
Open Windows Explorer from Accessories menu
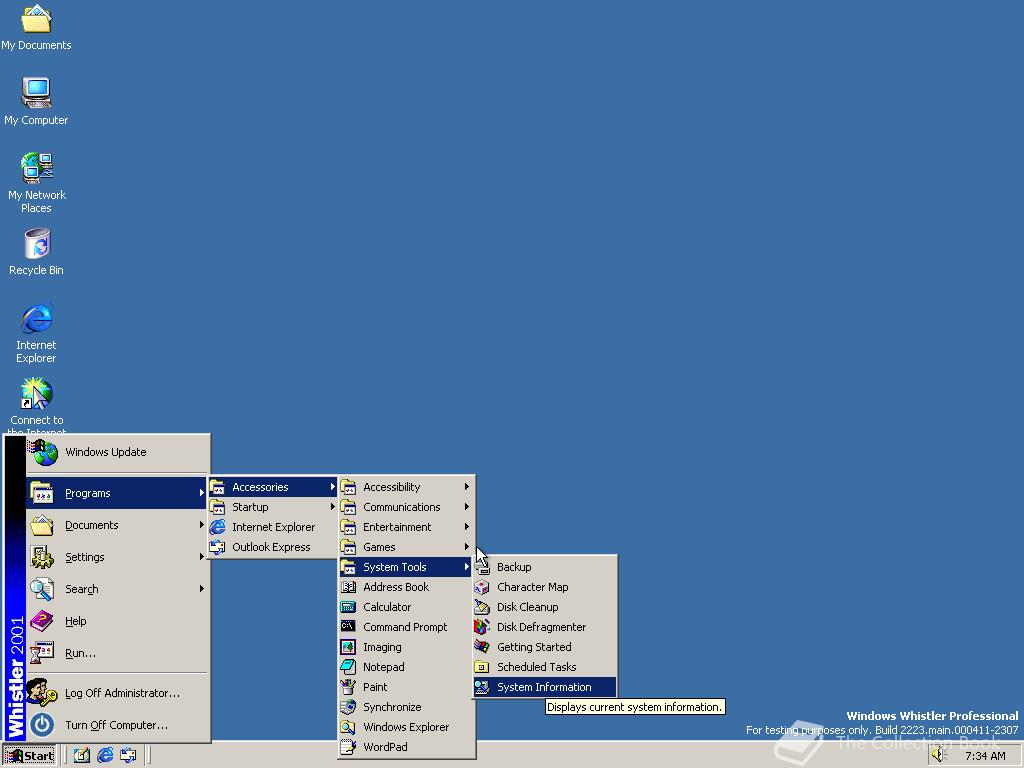pyautogui.click(x=406, y=727)
